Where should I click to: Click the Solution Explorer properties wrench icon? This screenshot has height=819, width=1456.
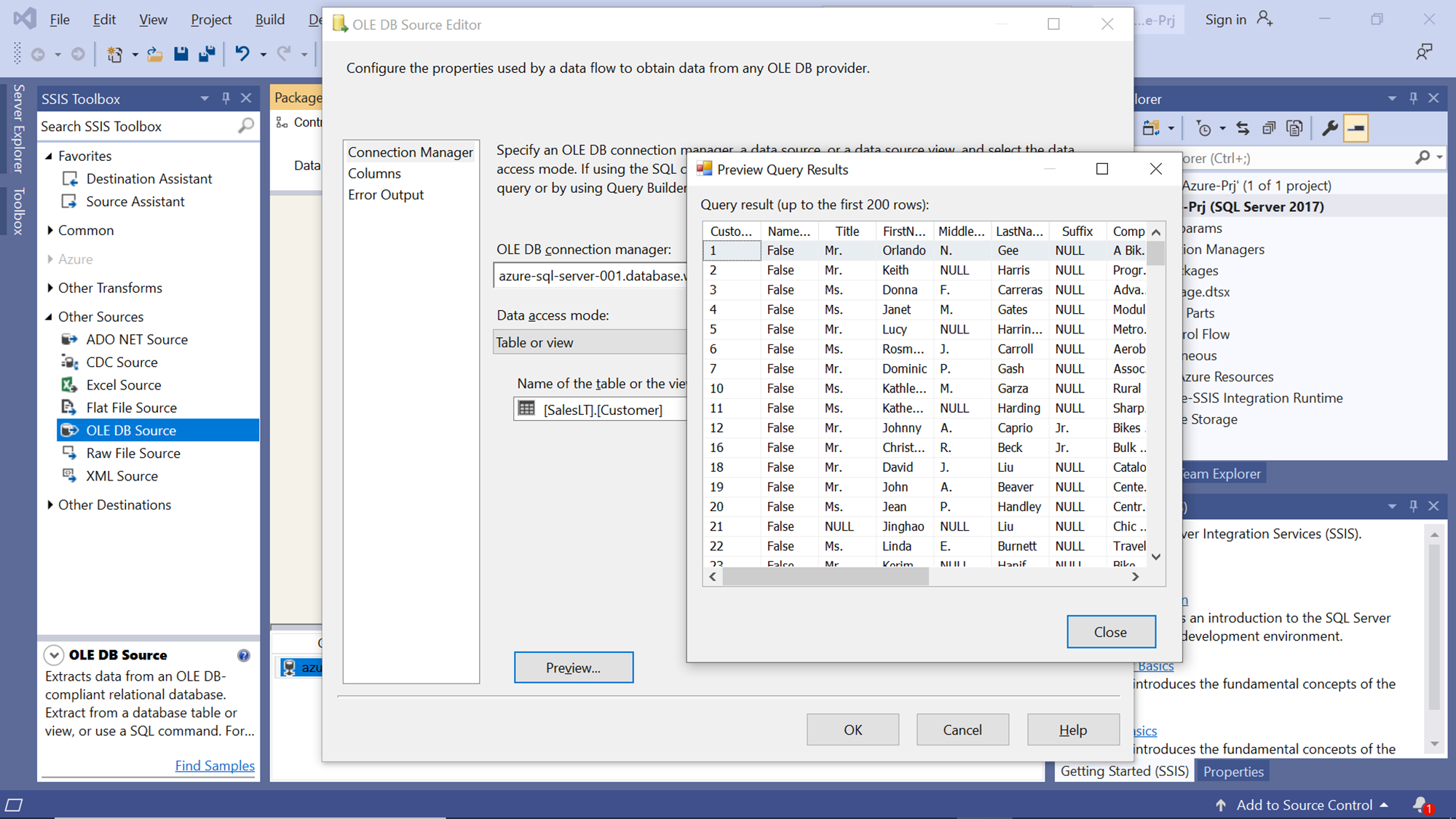[1330, 128]
